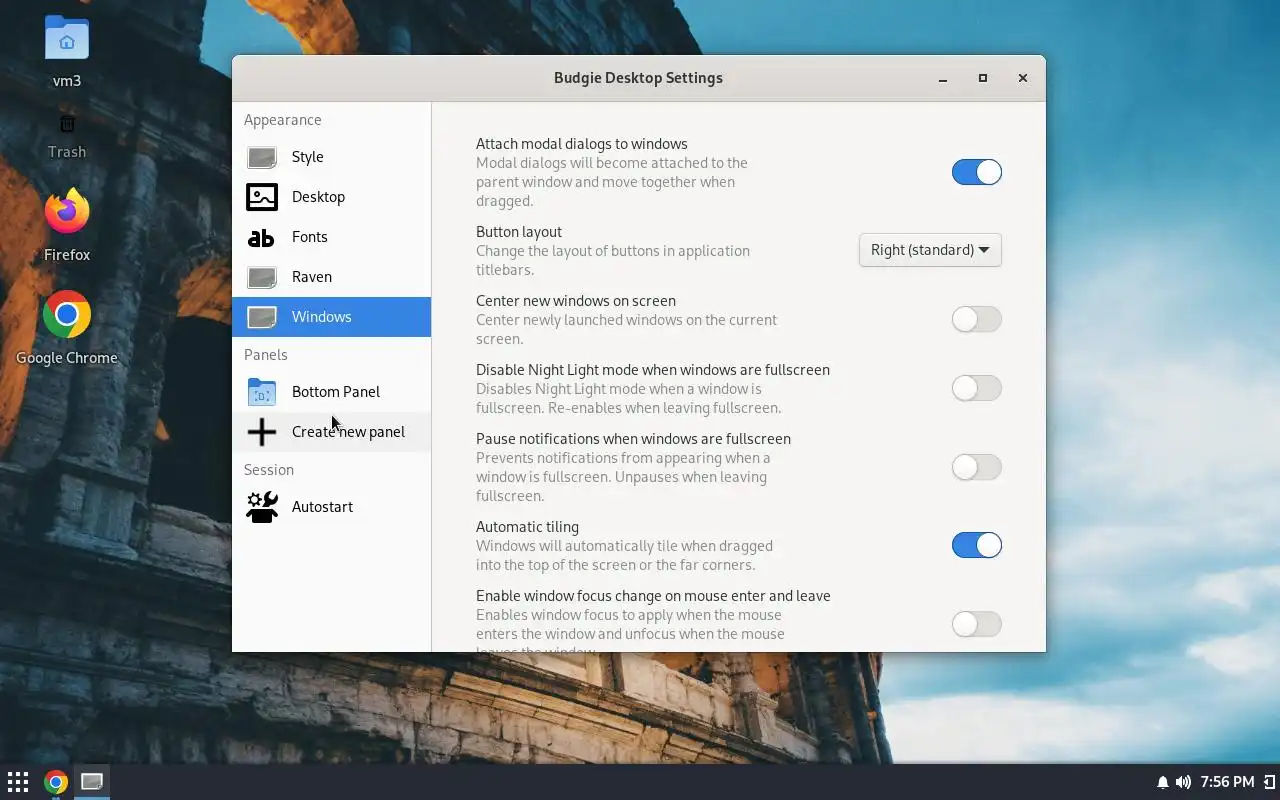
Task: Click the Chrome icon in the taskbar
Action: pos(56,782)
